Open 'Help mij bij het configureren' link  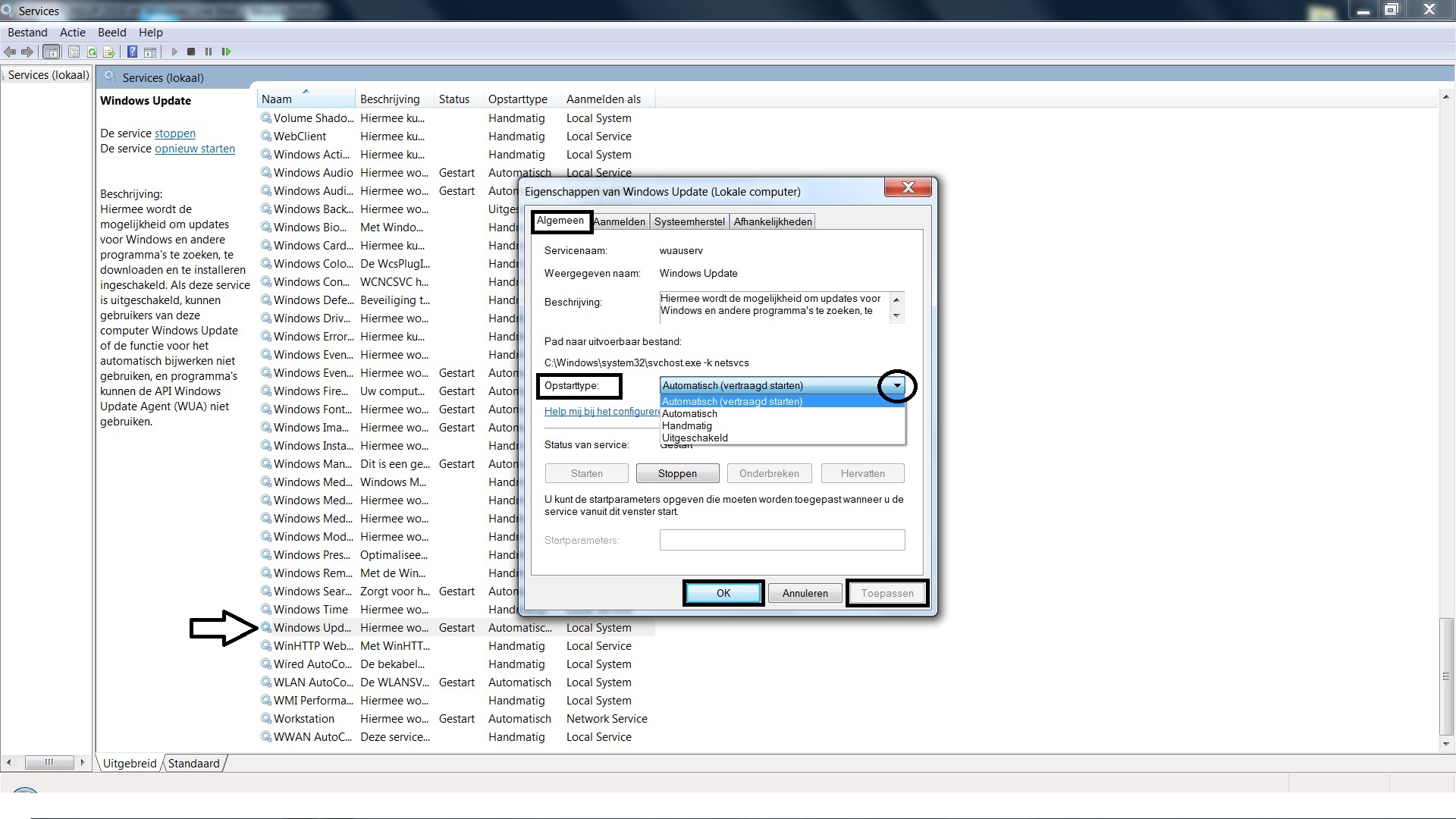602,412
